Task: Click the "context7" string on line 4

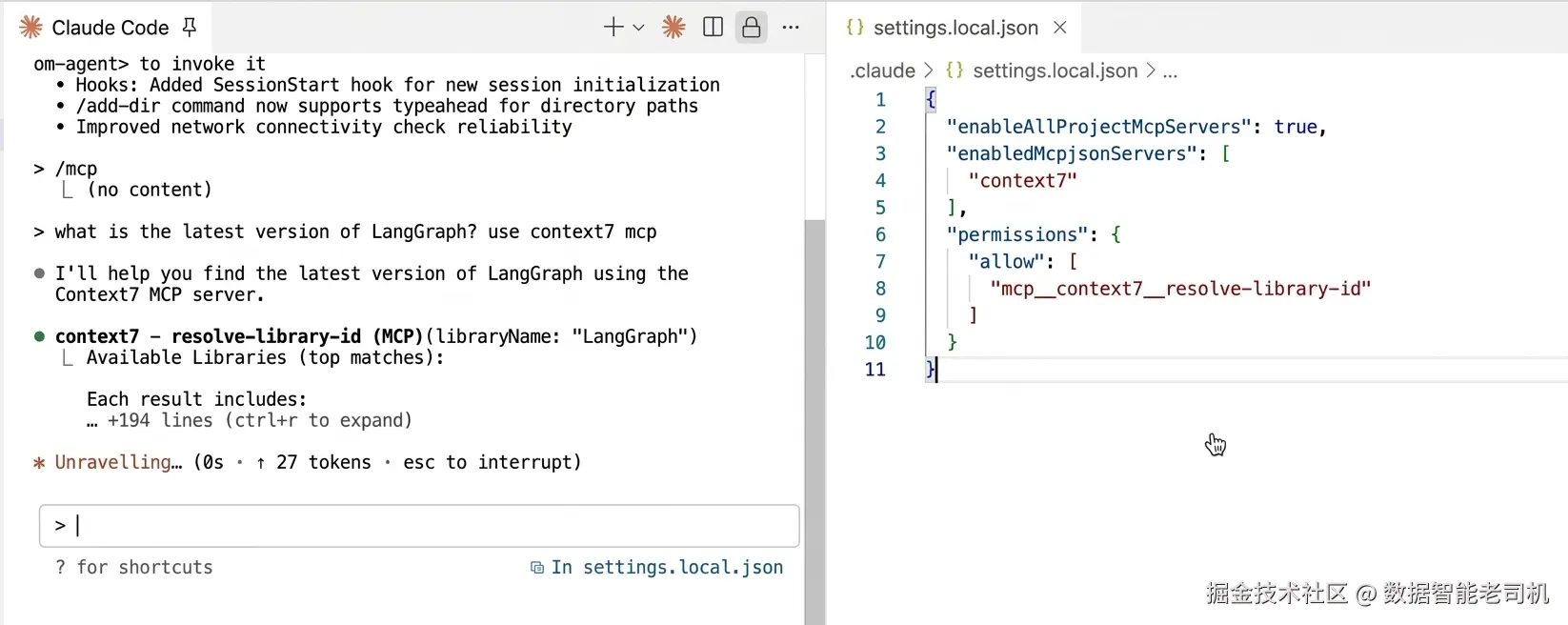Action: pyautogui.click(x=1022, y=181)
